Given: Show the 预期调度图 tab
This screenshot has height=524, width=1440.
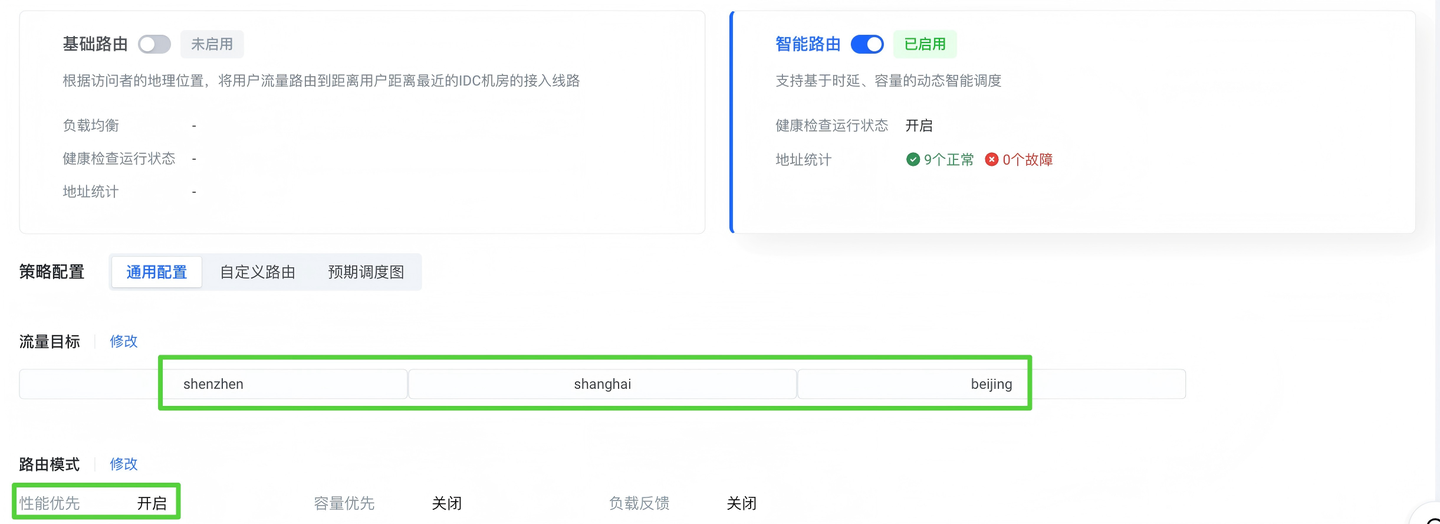Looking at the screenshot, I should (x=366, y=272).
